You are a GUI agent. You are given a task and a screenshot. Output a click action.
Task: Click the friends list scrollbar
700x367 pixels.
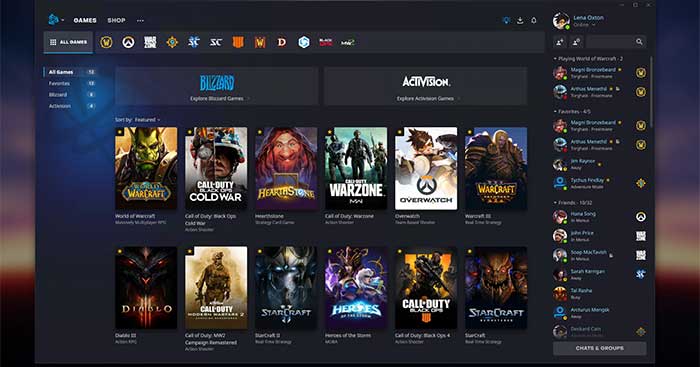pos(651,92)
